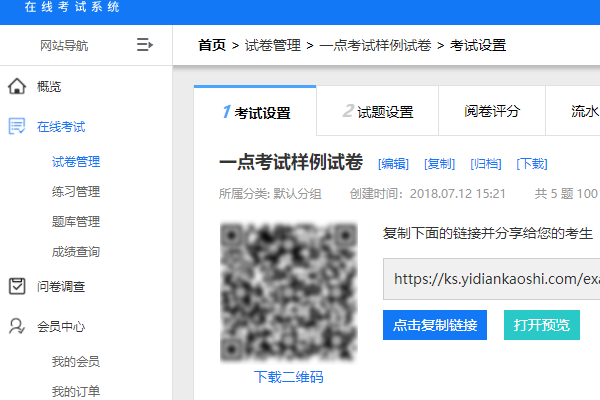The height and width of the screenshot is (400, 600).
Task: Collapse the sidebar with the 网站导航 menu icon
Action: (145, 45)
